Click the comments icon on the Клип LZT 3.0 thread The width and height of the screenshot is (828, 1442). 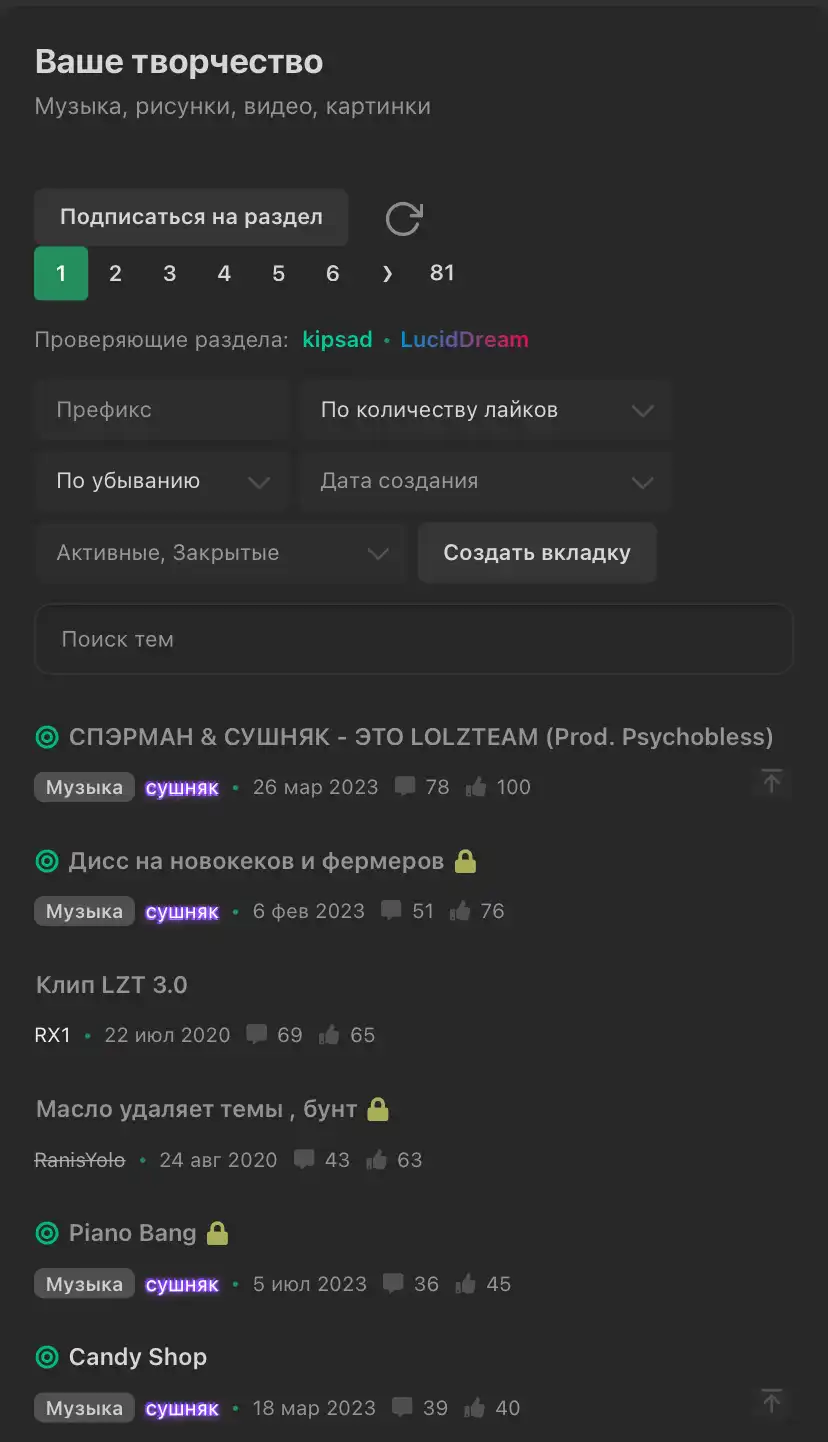point(257,1035)
